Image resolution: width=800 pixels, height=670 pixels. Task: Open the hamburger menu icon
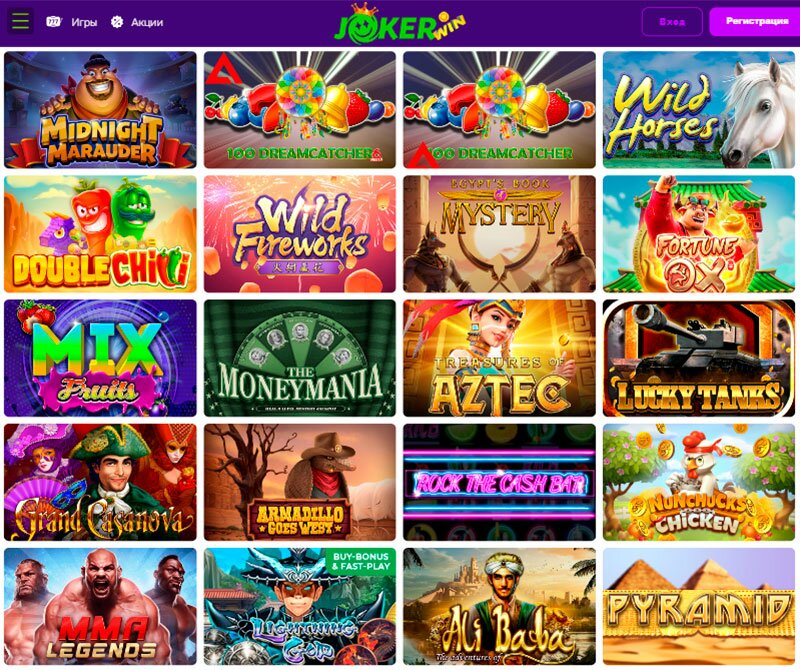tap(21, 21)
